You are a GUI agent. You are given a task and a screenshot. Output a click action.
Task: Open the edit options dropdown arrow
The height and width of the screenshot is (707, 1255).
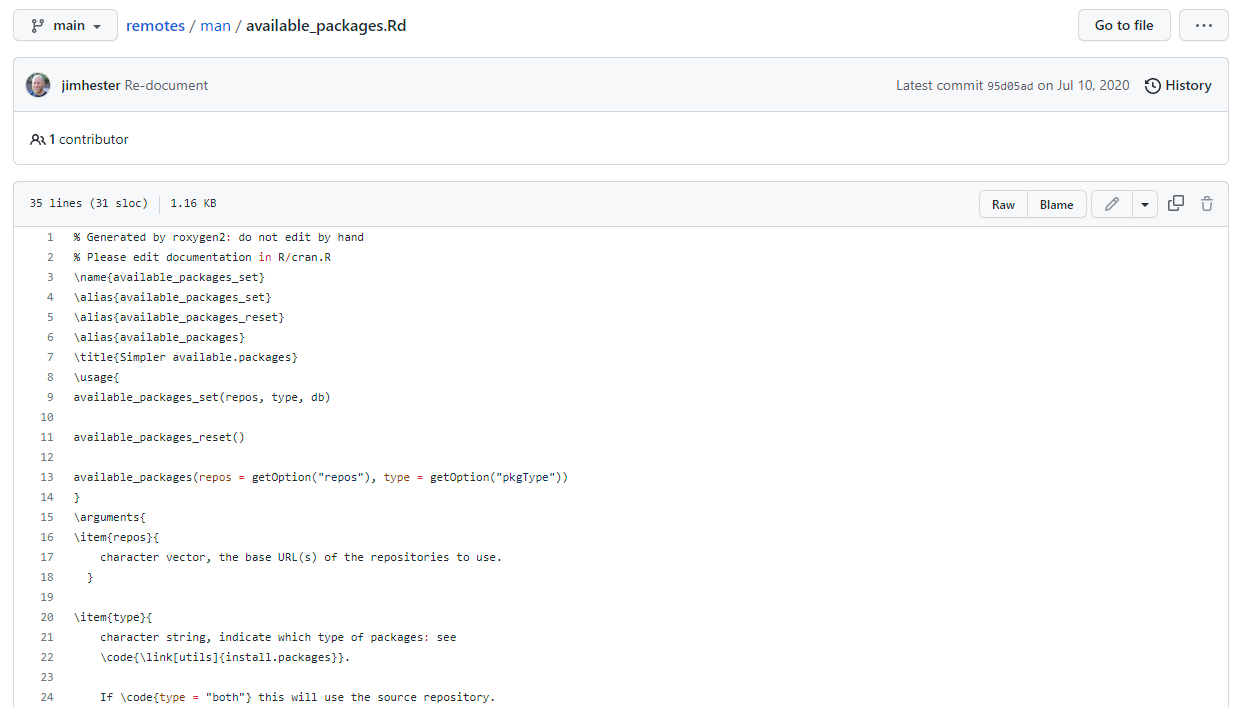point(1144,204)
